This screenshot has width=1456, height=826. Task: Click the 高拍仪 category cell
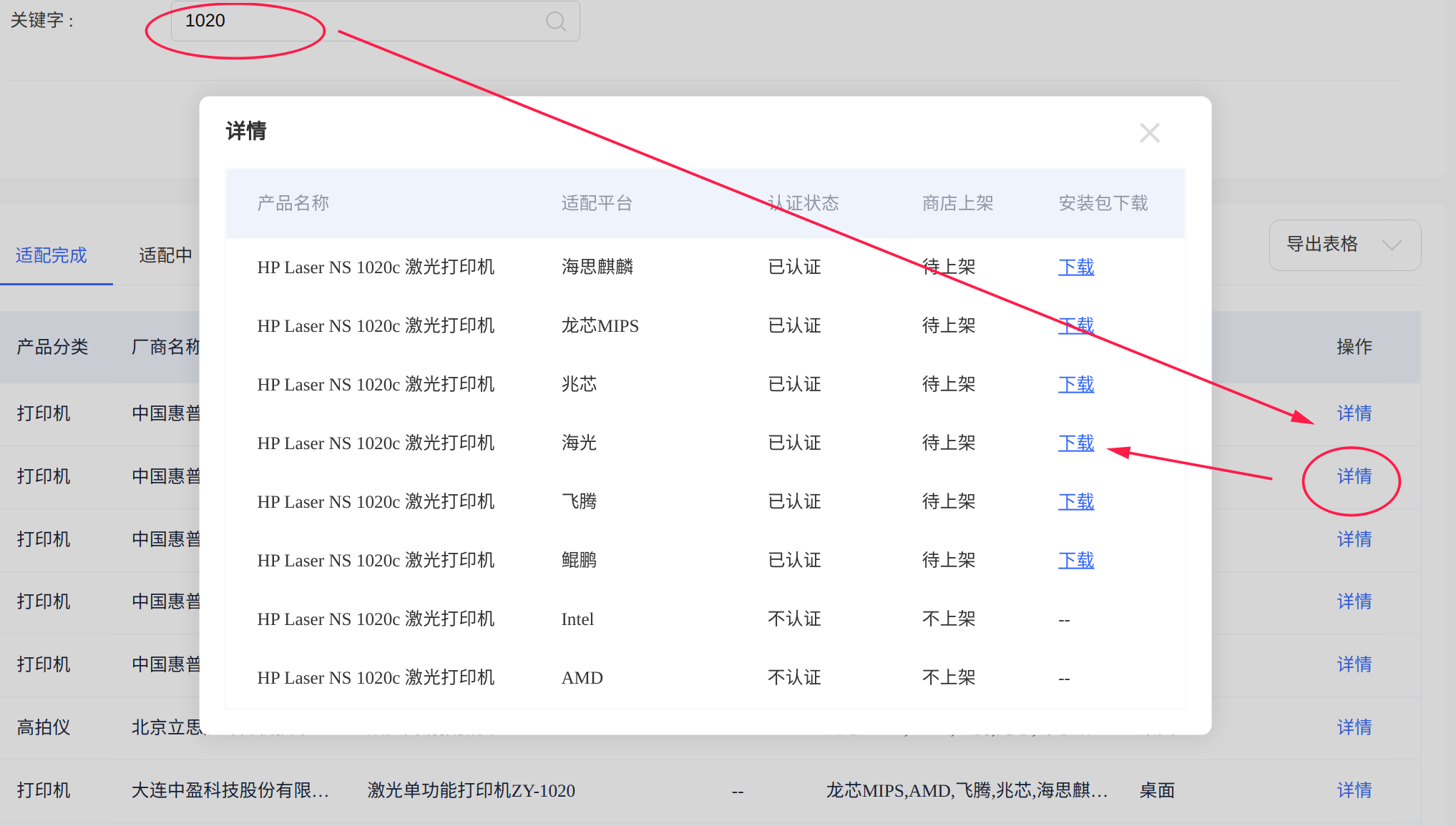(44, 727)
